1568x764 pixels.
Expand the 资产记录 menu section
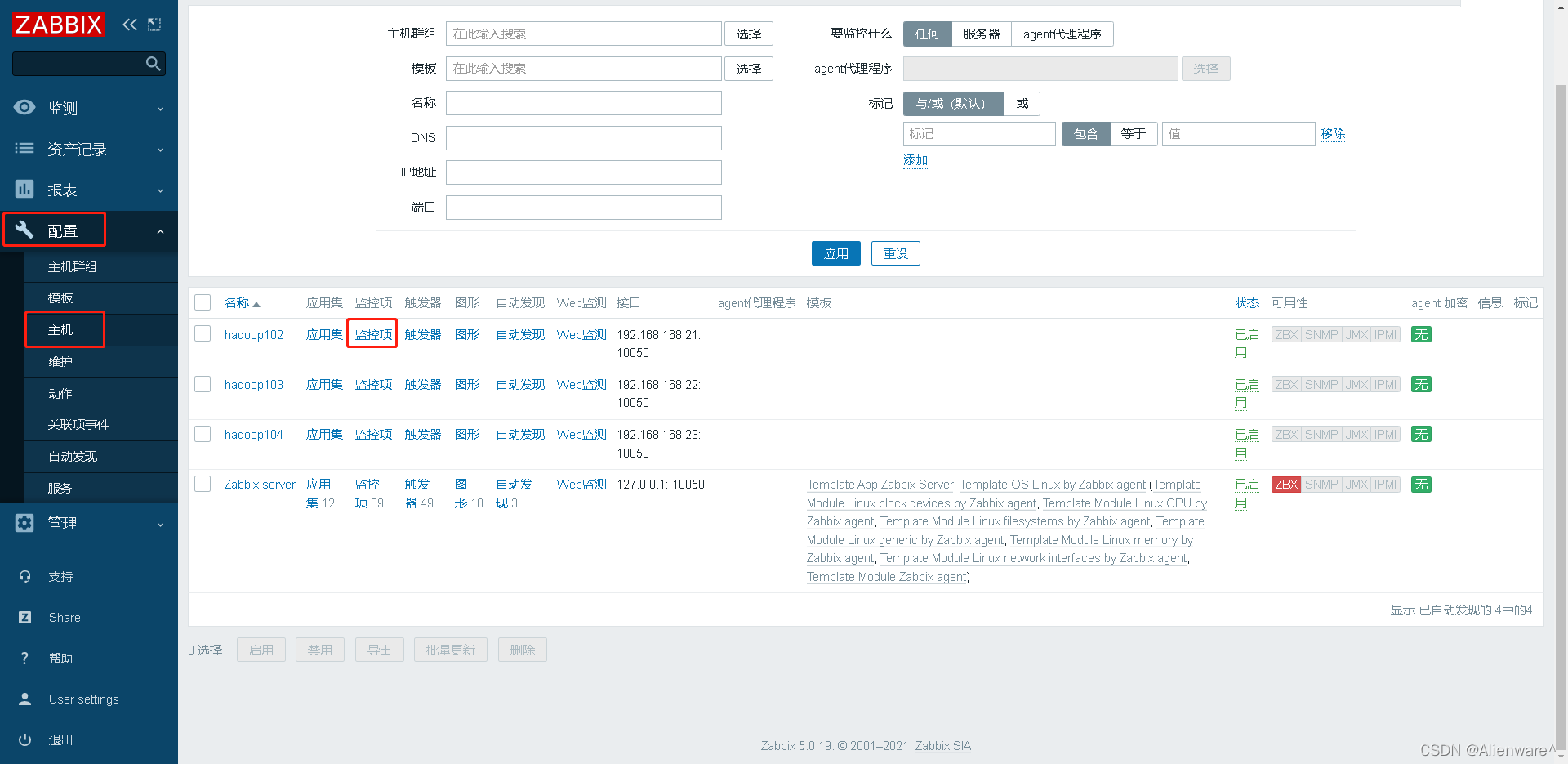click(x=160, y=150)
